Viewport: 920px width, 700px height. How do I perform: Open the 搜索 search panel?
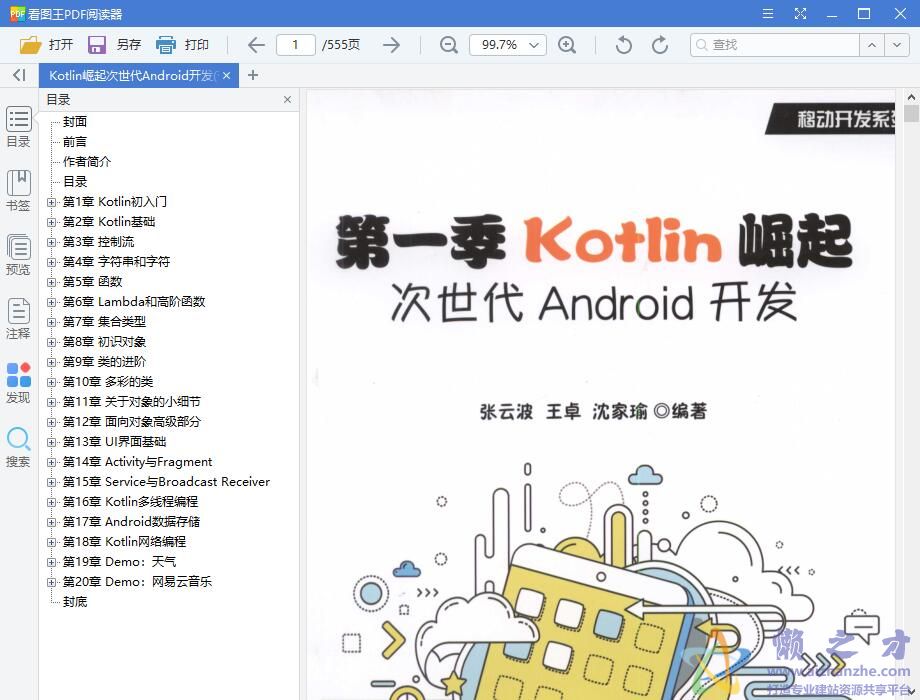pos(18,447)
